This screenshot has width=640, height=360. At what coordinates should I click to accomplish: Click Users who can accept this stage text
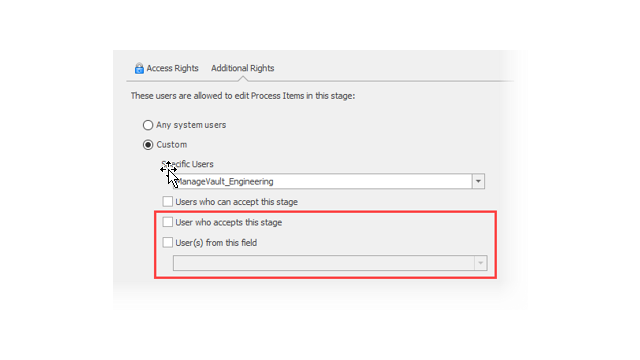point(236,202)
